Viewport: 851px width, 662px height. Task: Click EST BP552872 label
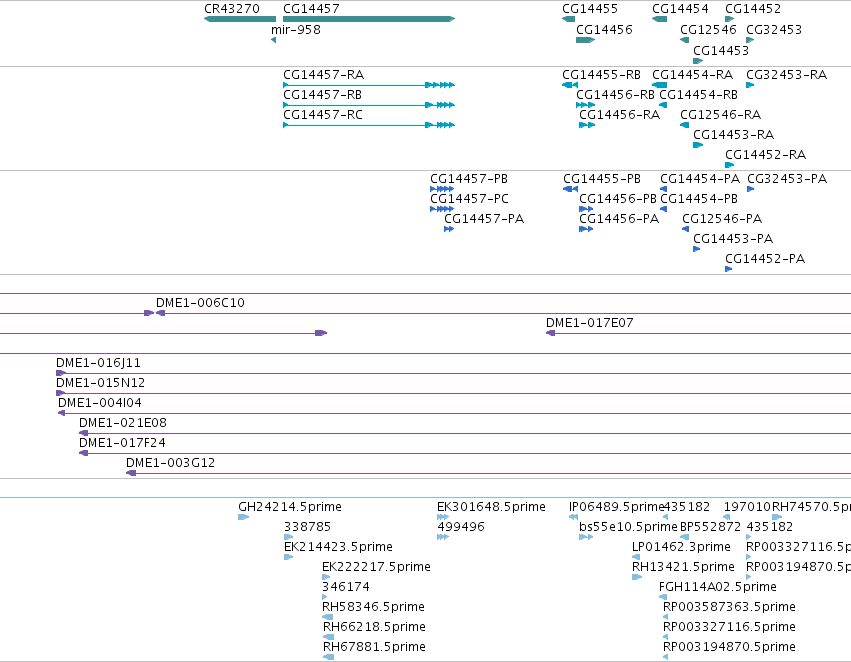point(710,527)
